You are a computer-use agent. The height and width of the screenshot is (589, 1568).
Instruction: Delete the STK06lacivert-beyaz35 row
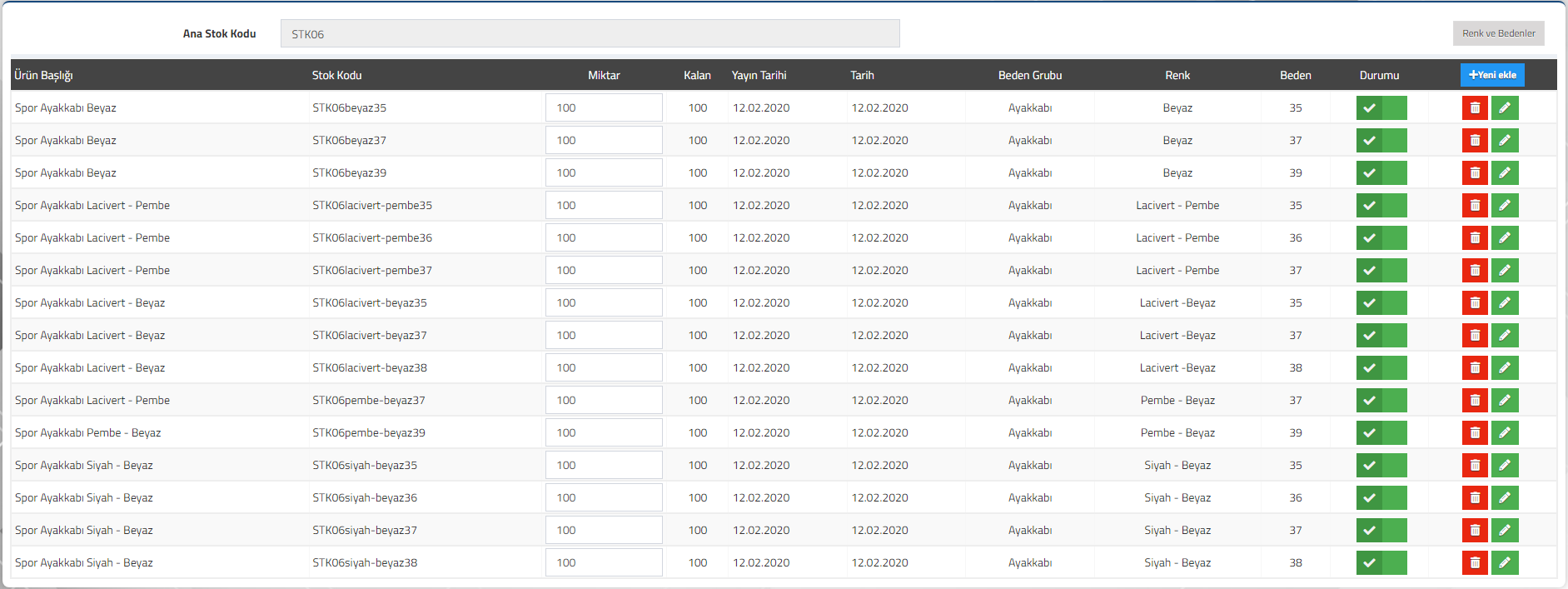point(1475,303)
